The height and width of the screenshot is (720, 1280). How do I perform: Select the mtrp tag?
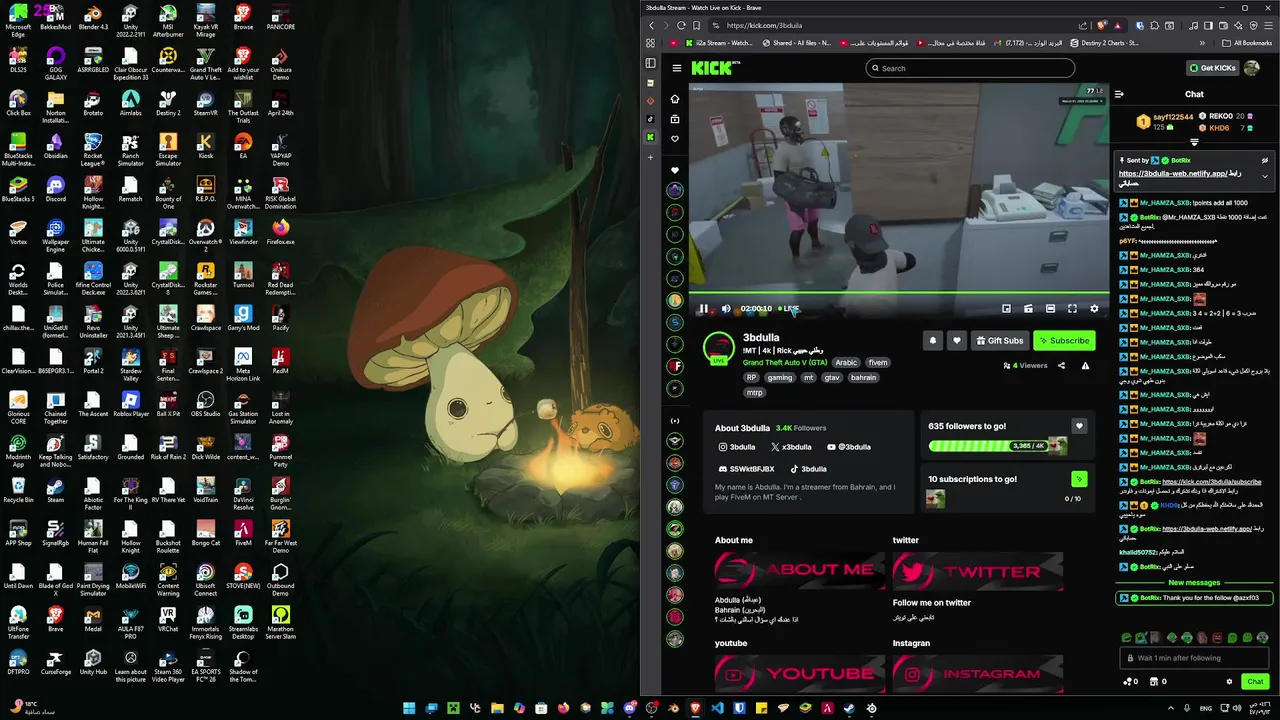(754, 393)
